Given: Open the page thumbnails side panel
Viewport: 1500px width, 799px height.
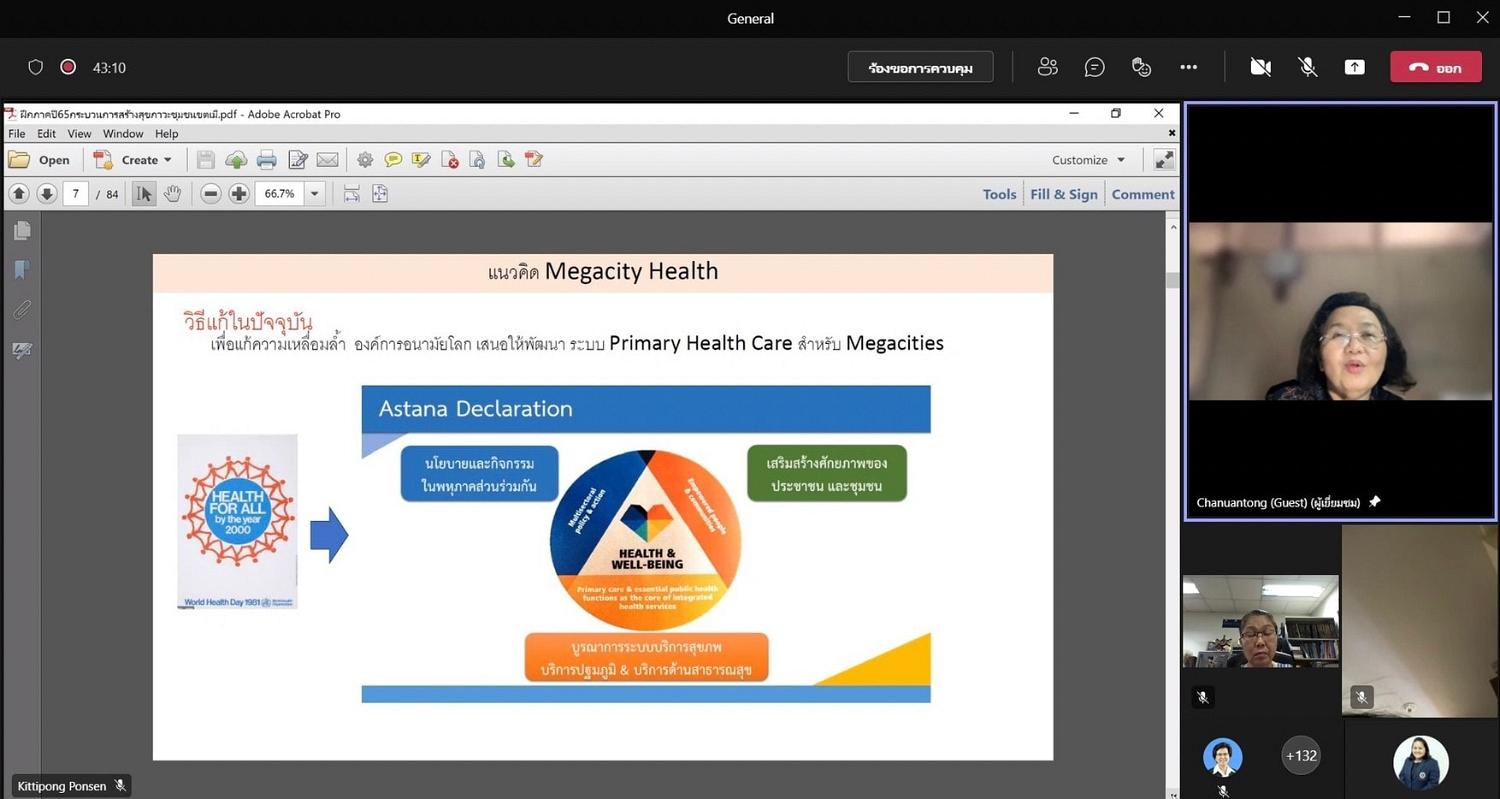Looking at the screenshot, I should tap(22, 231).
